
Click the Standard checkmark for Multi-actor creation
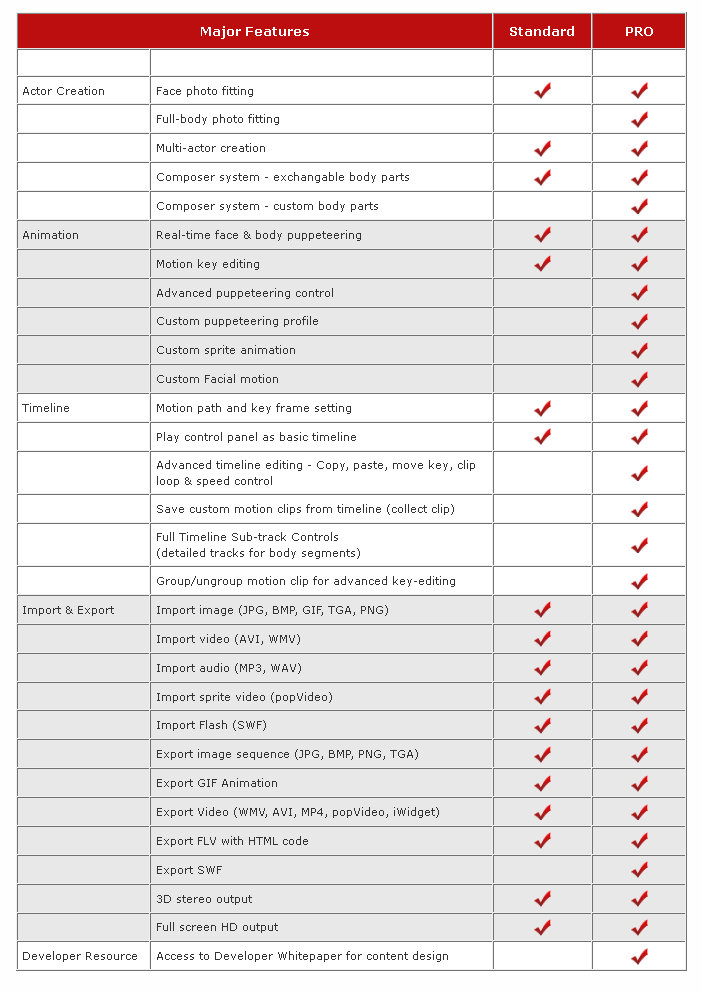click(x=543, y=149)
